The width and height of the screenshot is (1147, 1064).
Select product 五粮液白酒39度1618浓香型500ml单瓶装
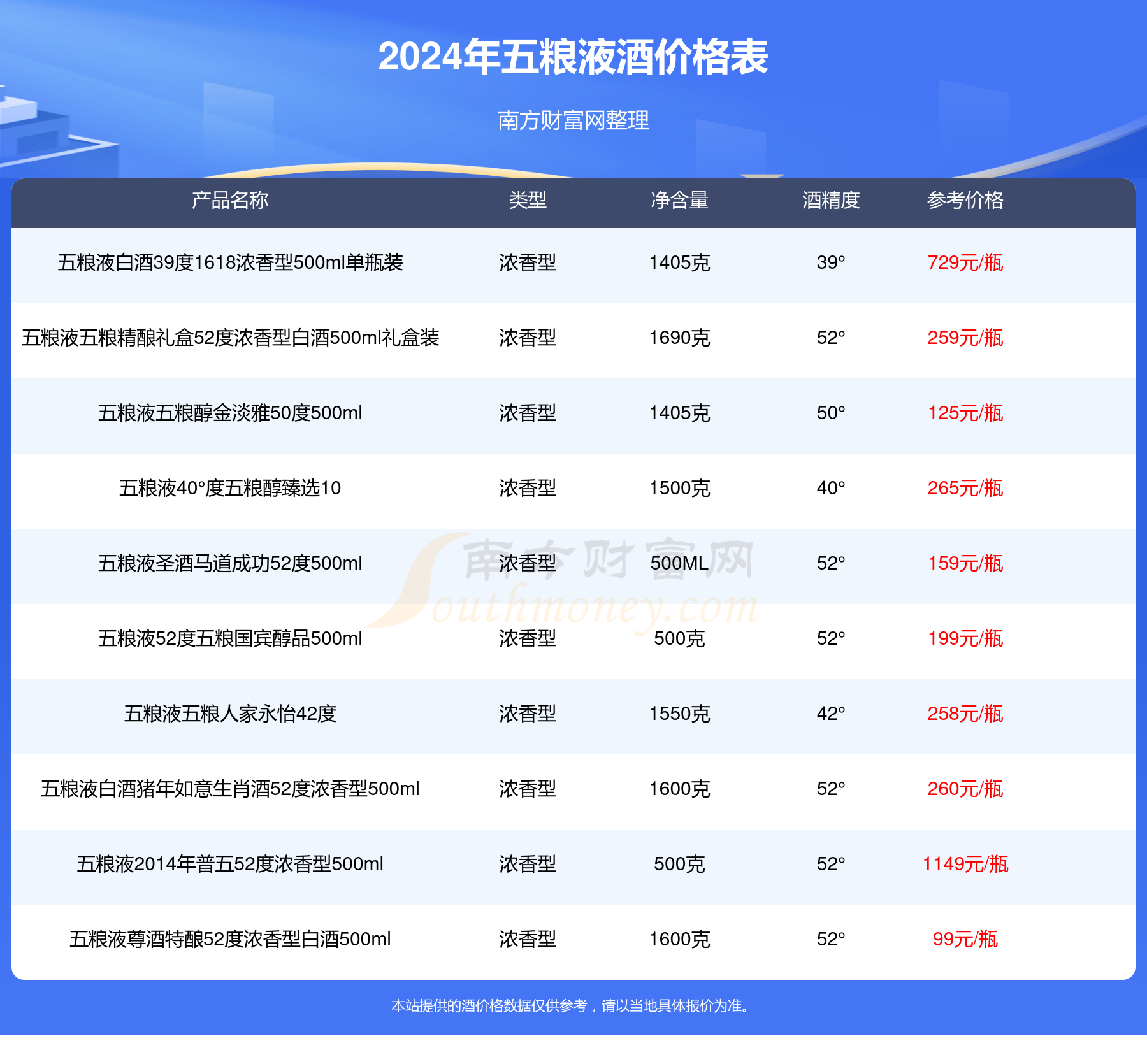pos(230,262)
